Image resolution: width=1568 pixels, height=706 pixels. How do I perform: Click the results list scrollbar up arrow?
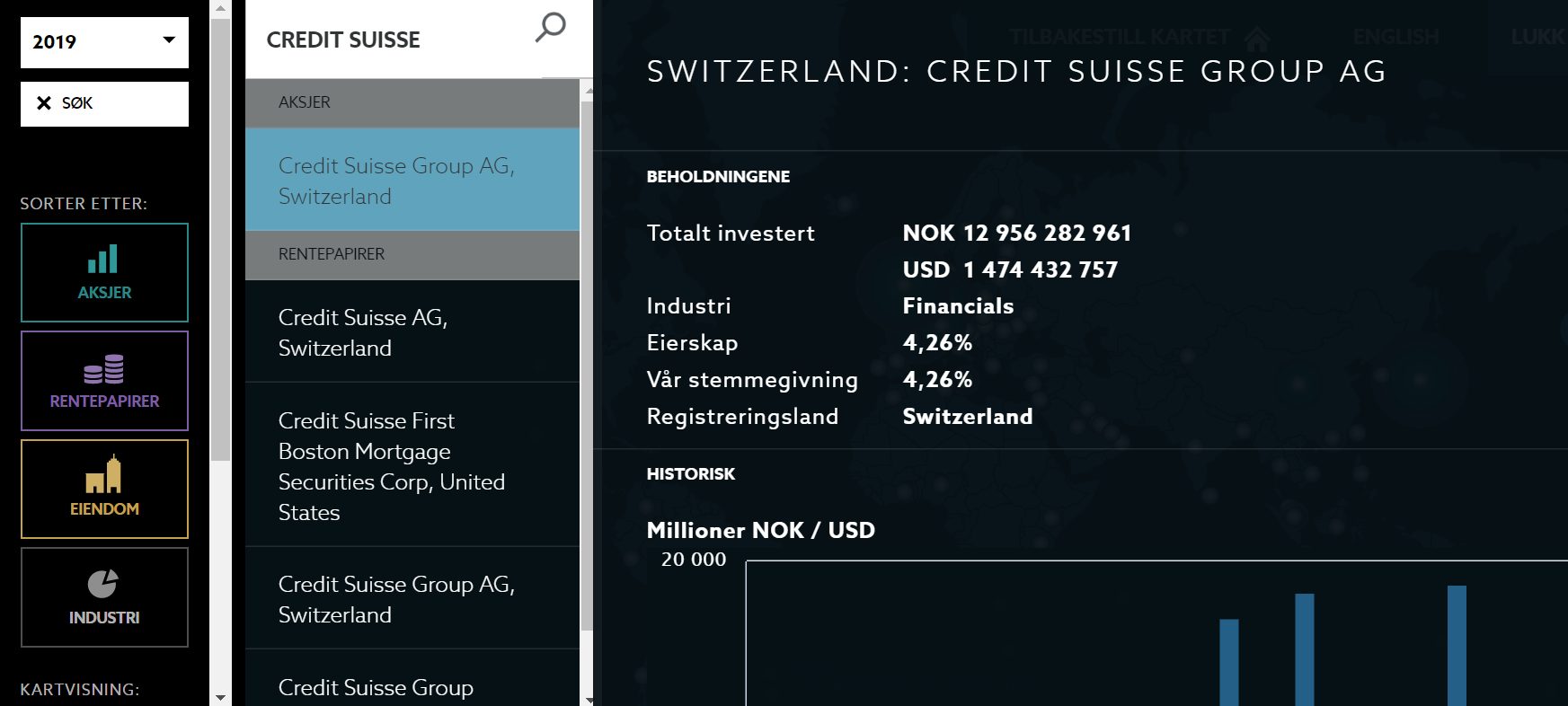(x=588, y=91)
